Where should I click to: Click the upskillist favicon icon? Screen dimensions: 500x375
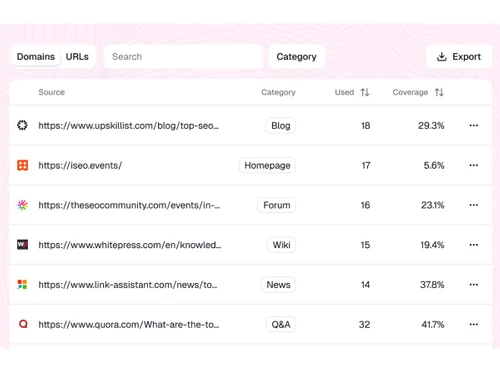[22, 125]
